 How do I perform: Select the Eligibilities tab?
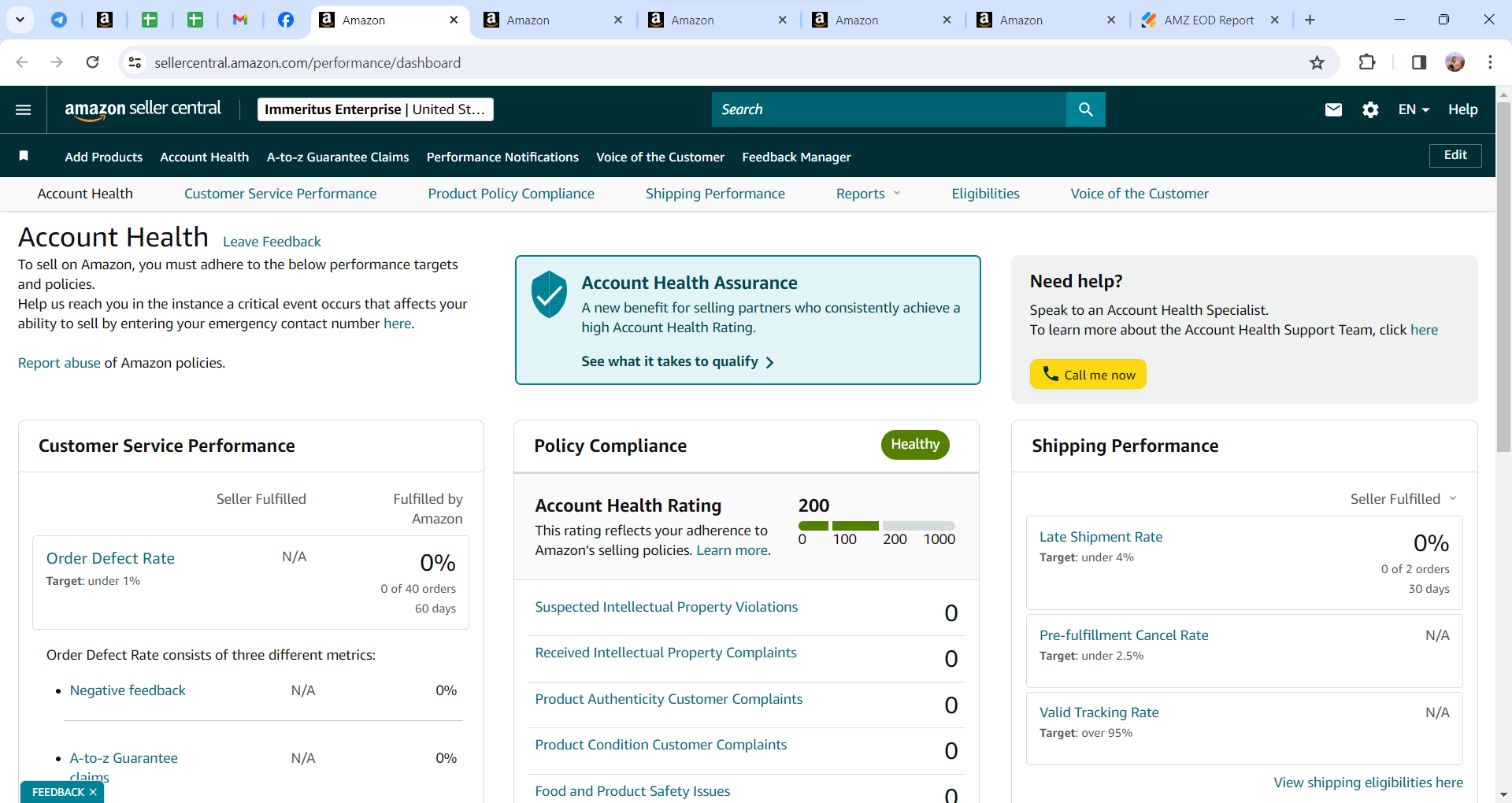(985, 194)
